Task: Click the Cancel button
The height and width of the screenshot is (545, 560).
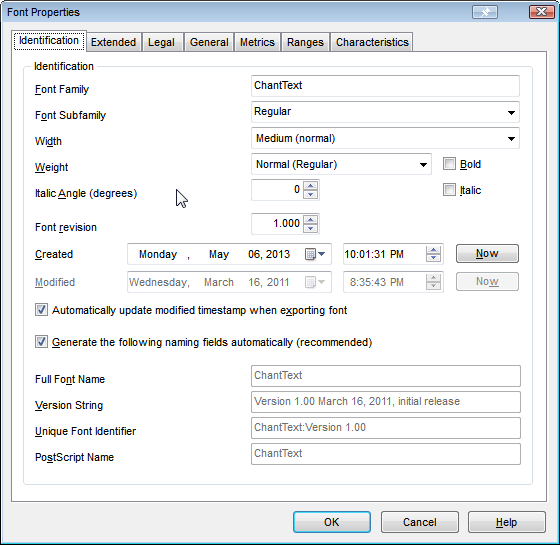Action: click(x=420, y=522)
